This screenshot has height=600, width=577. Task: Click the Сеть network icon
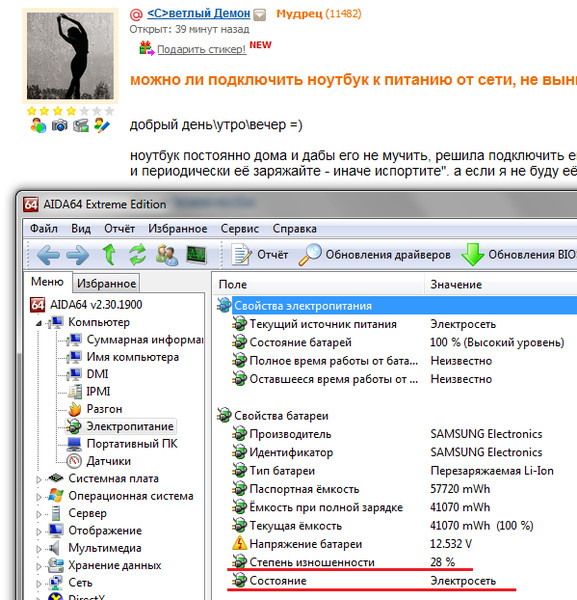tap(56, 582)
